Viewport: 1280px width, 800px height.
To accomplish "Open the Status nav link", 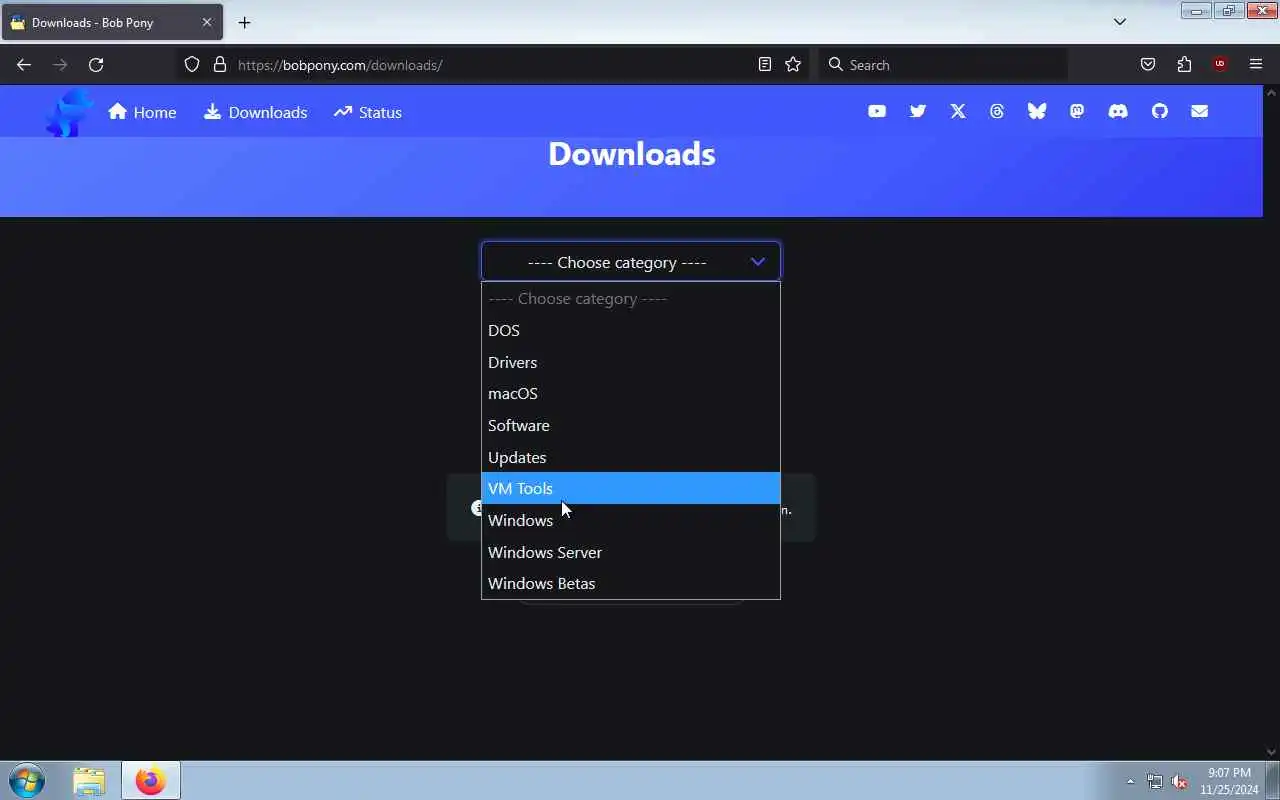I will [368, 112].
